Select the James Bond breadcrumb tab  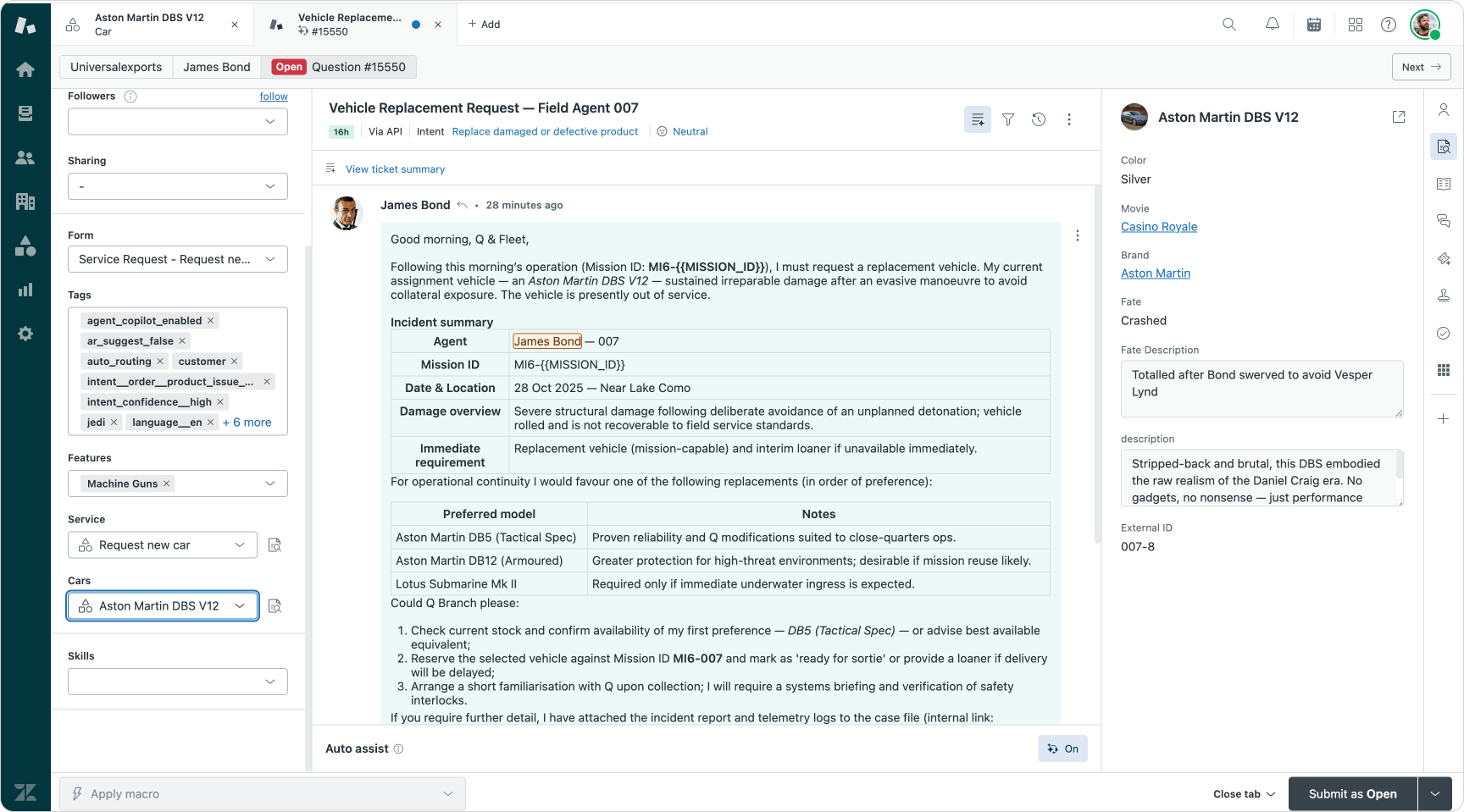217,67
